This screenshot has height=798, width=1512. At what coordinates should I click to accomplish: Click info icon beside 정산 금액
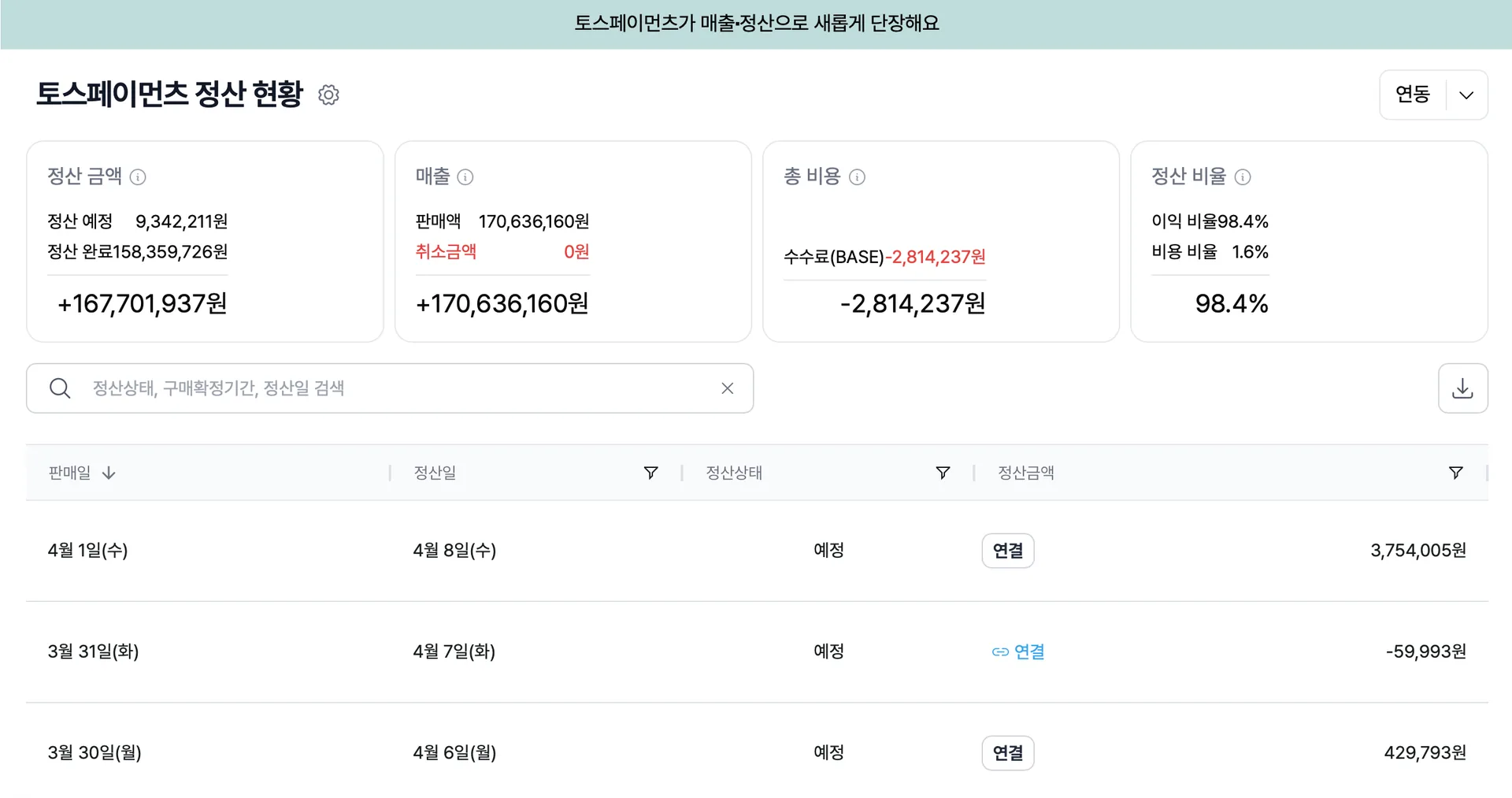coord(138,176)
